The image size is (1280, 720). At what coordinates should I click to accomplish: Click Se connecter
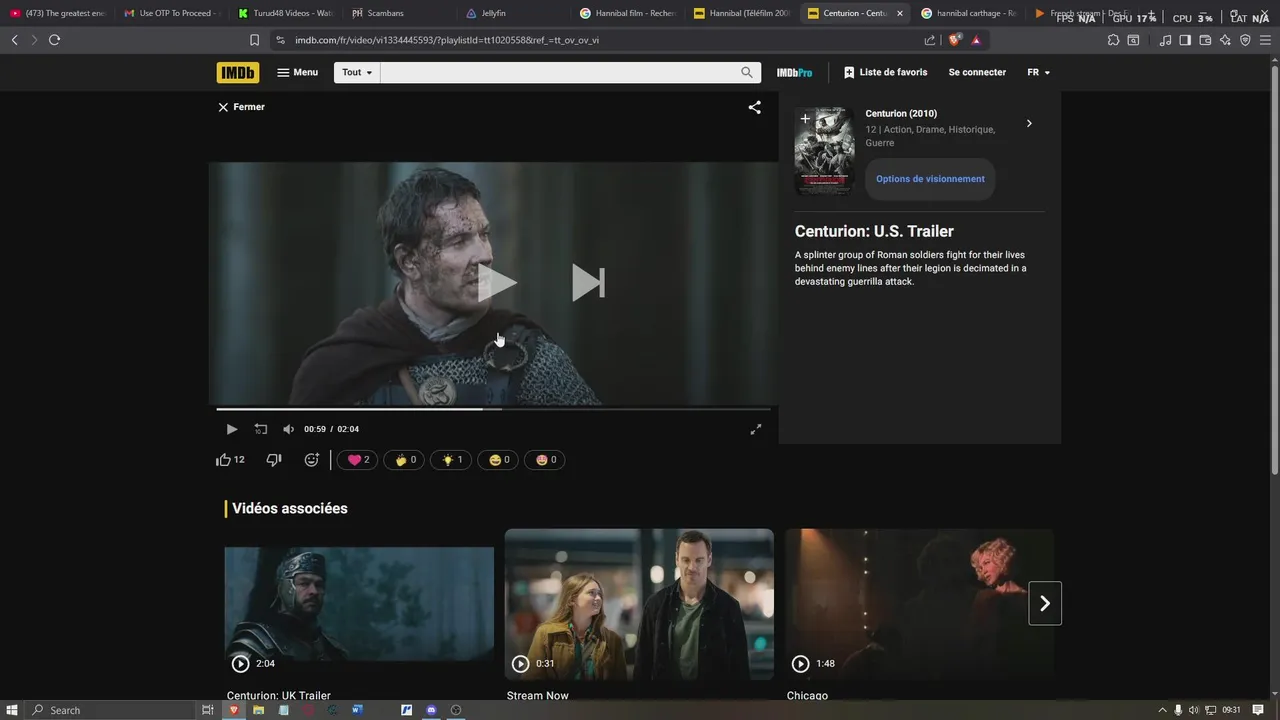(x=977, y=72)
